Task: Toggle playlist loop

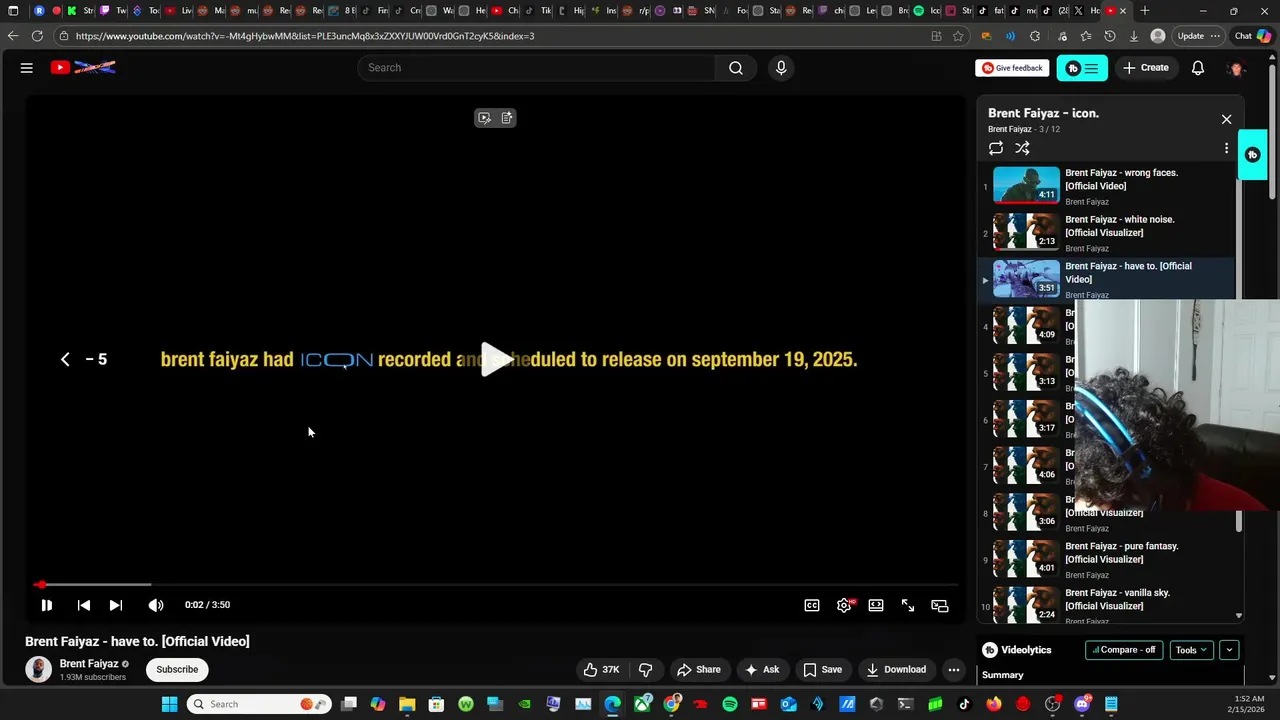Action: [996, 148]
